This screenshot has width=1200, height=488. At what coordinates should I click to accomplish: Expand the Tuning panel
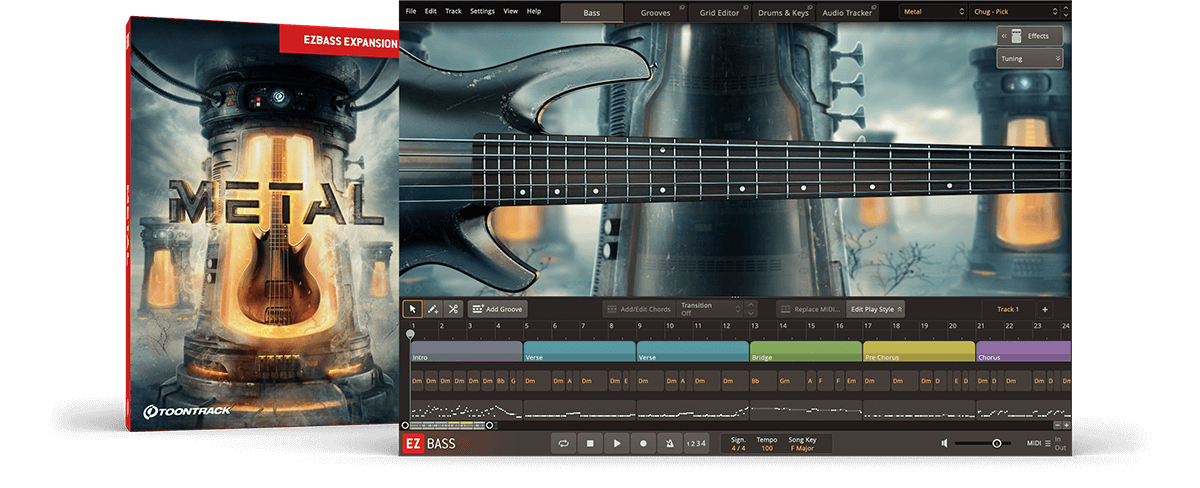click(x=1029, y=59)
